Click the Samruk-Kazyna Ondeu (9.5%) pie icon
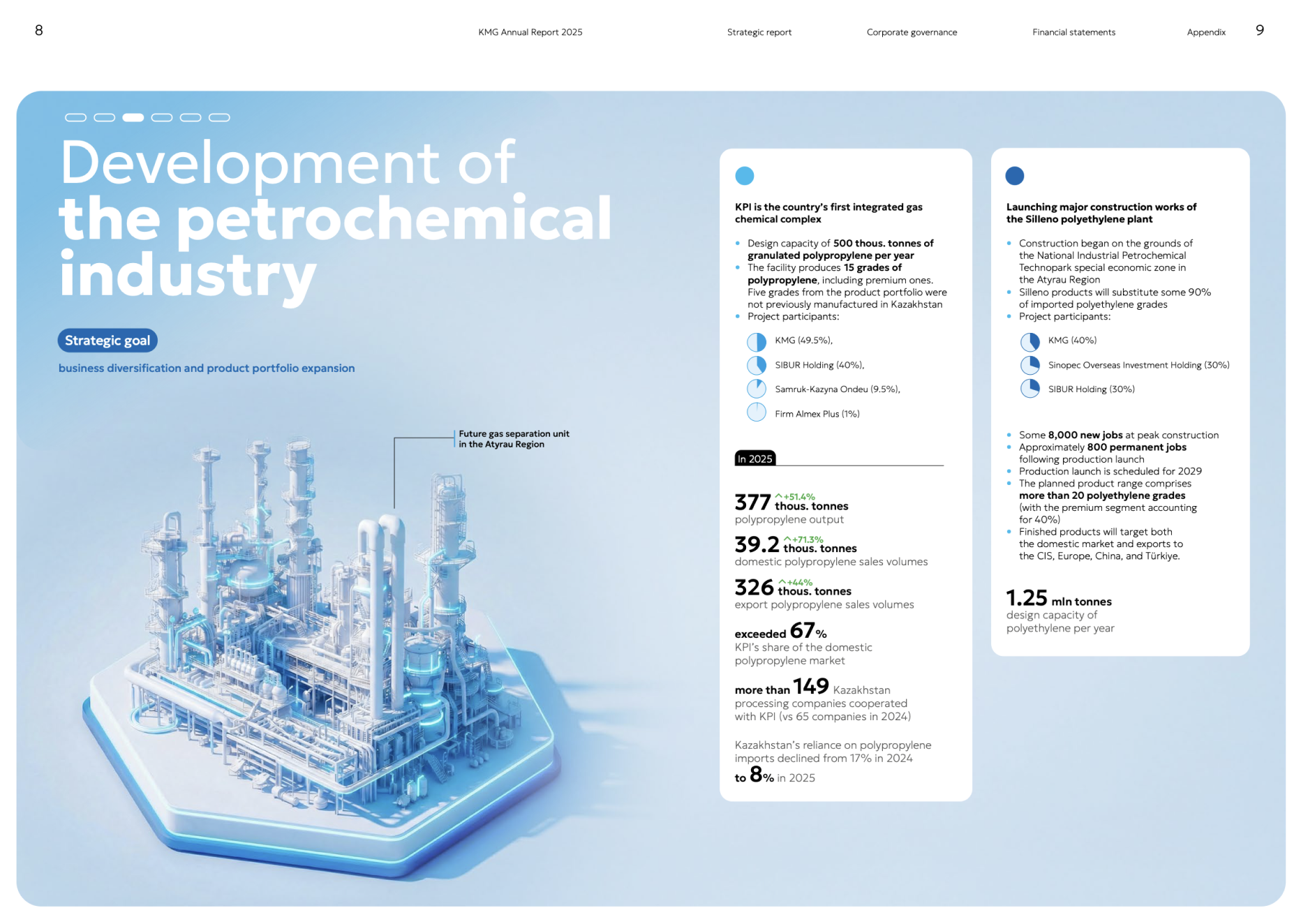Viewport: 1301px width, 924px height. pos(757,389)
